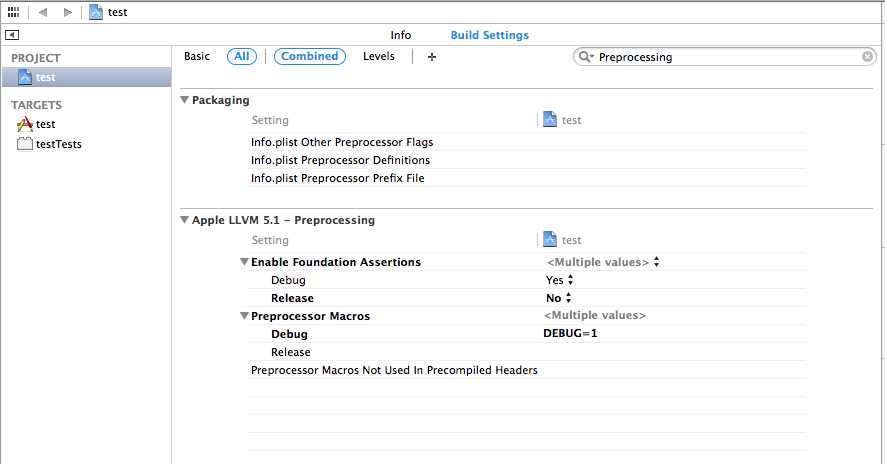Select Preprocessor Macros Release row
The width and height of the screenshot is (885, 464).
point(528,352)
